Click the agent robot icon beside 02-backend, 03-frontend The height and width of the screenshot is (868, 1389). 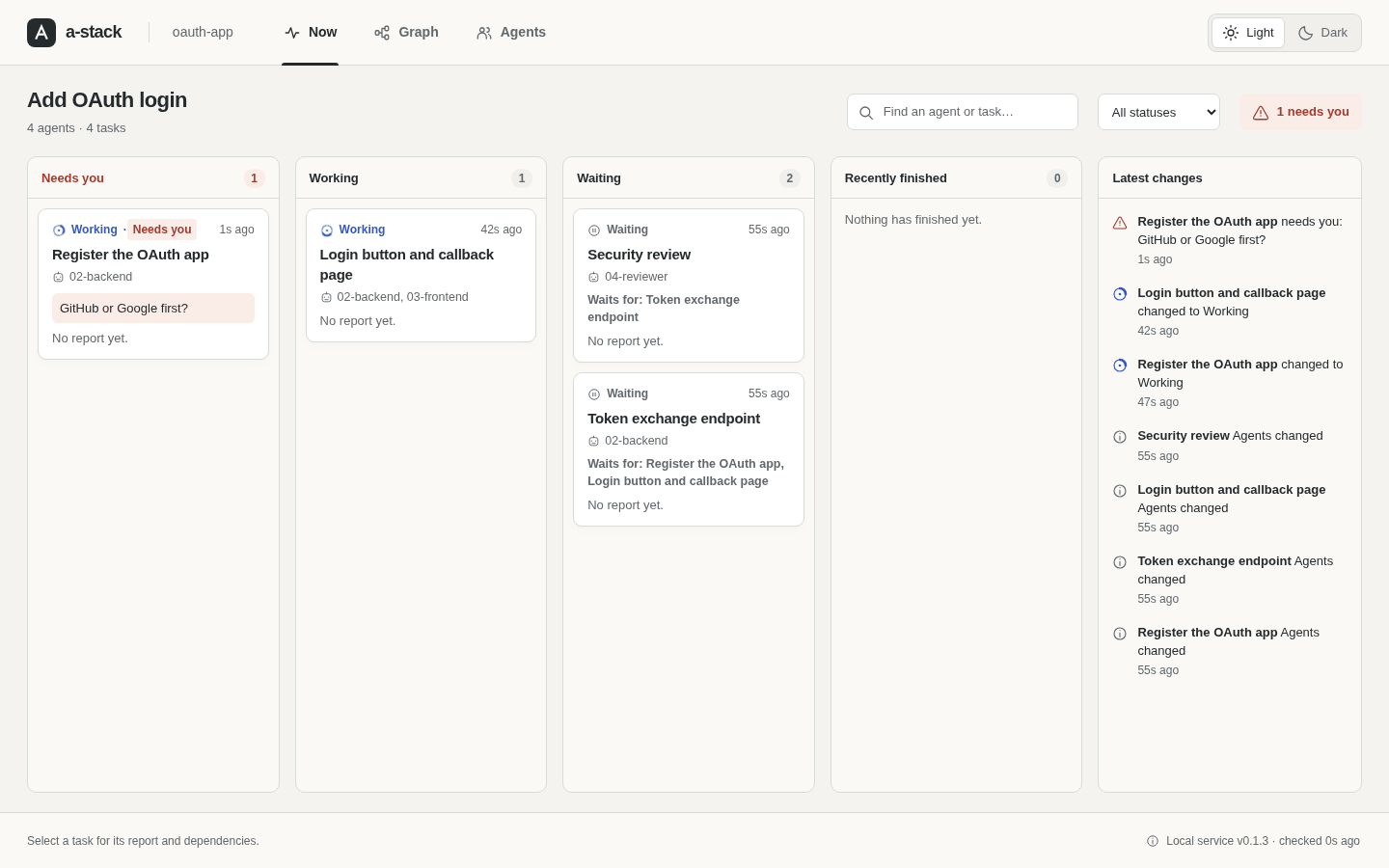[326, 298]
